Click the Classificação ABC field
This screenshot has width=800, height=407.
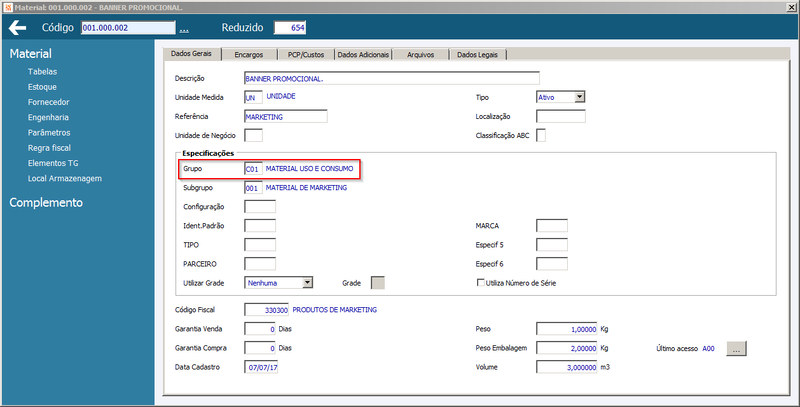pyautogui.click(x=541, y=136)
